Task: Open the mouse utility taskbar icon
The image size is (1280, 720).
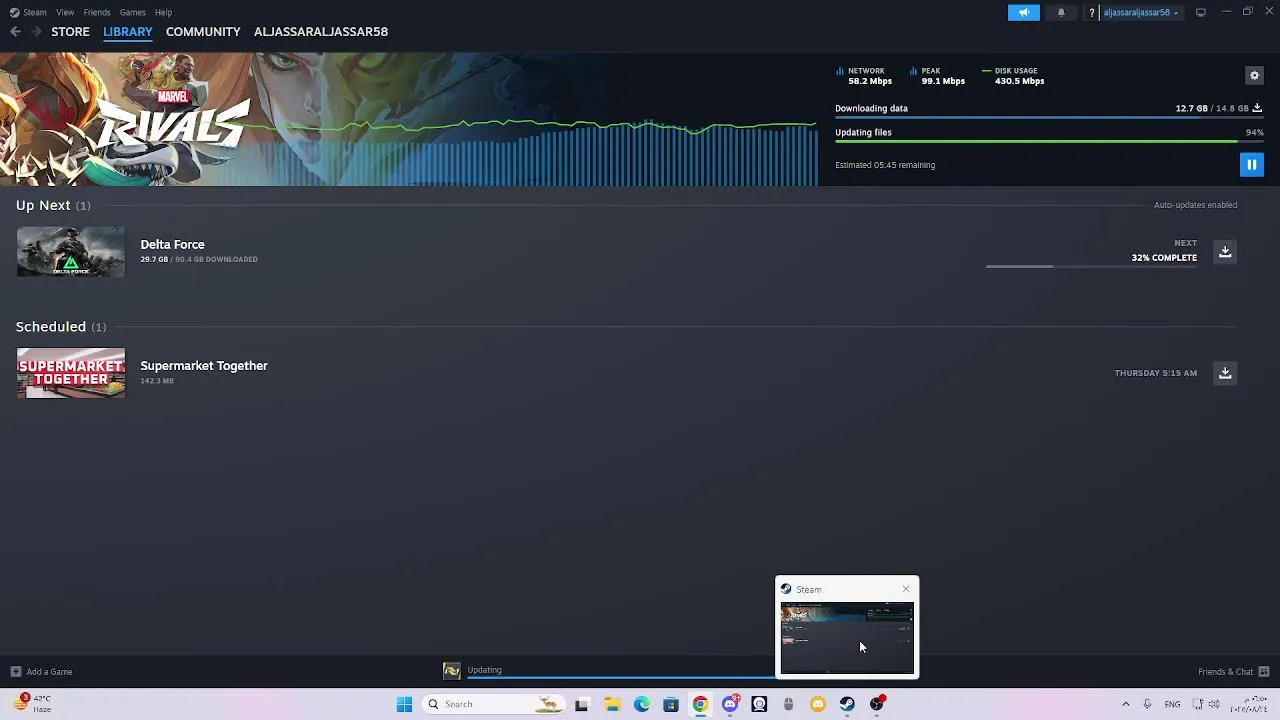Action: (x=788, y=704)
